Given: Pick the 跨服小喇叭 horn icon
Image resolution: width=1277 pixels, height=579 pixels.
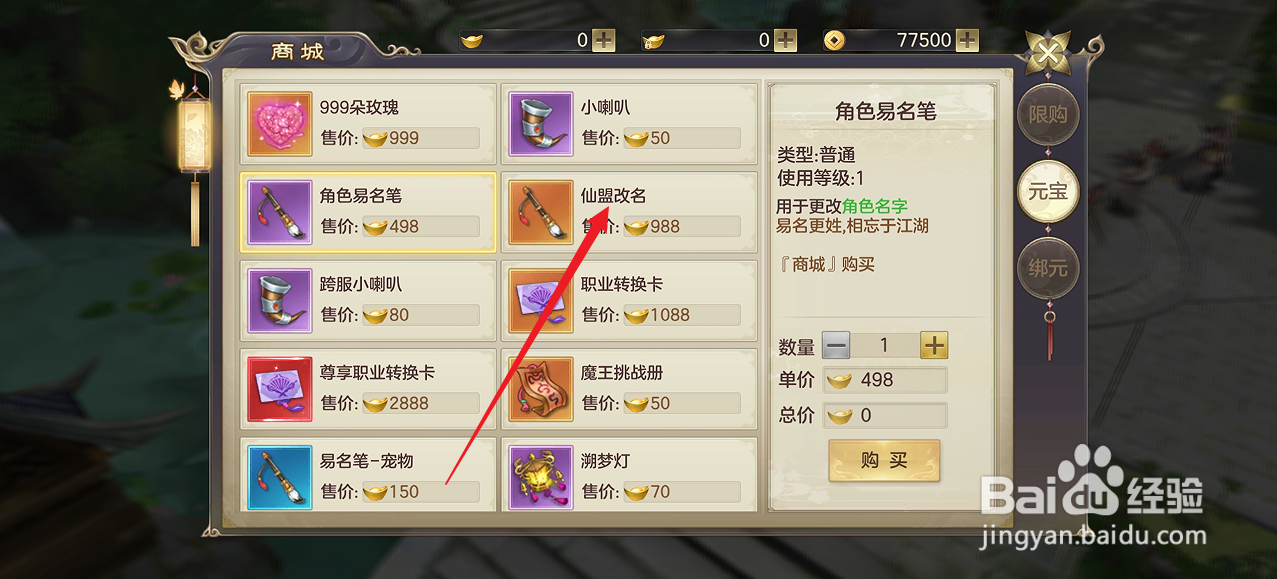Looking at the screenshot, I should pos(280,300).
